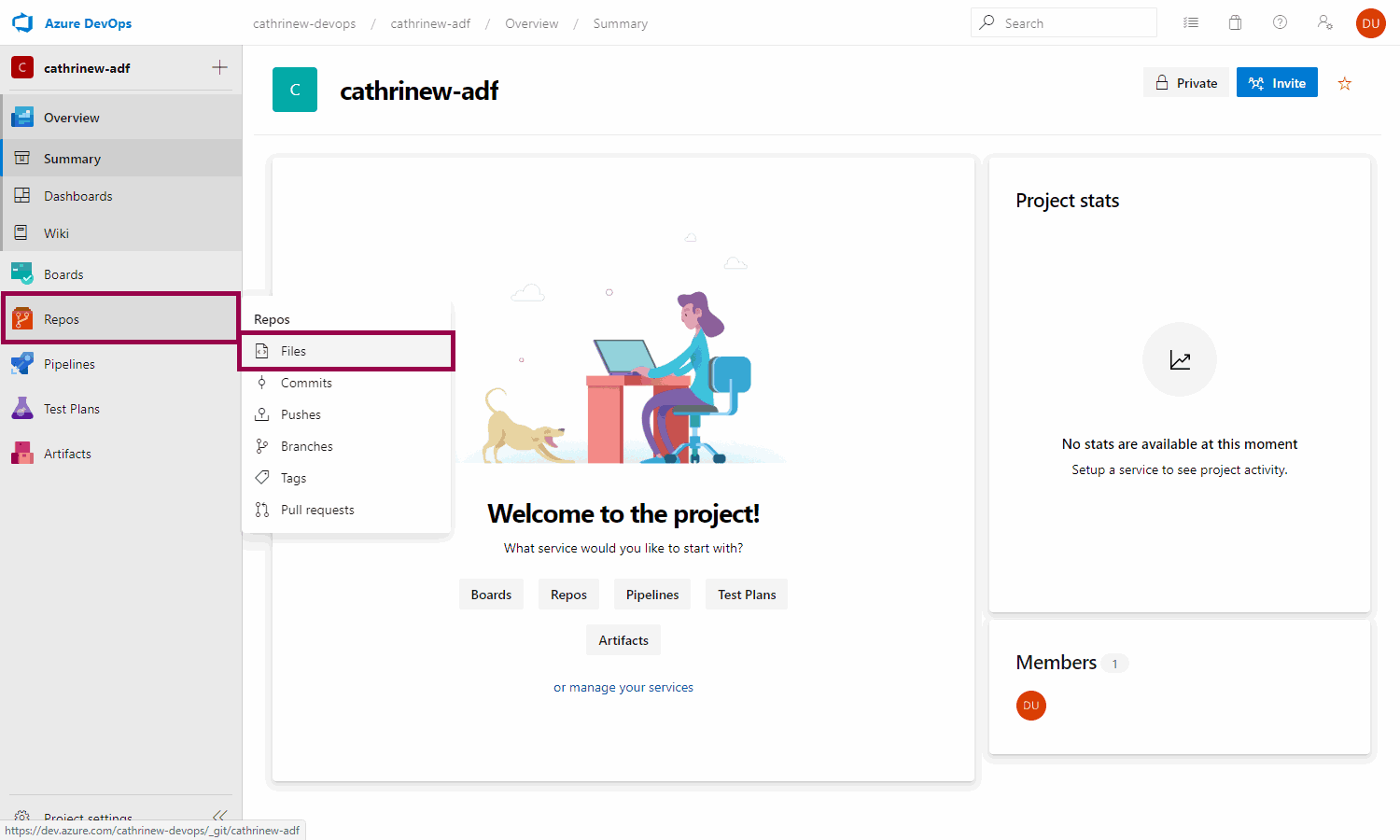Select Pull requests in the Repos flyout
The image size is (1400, 840).
pos(317,510)
